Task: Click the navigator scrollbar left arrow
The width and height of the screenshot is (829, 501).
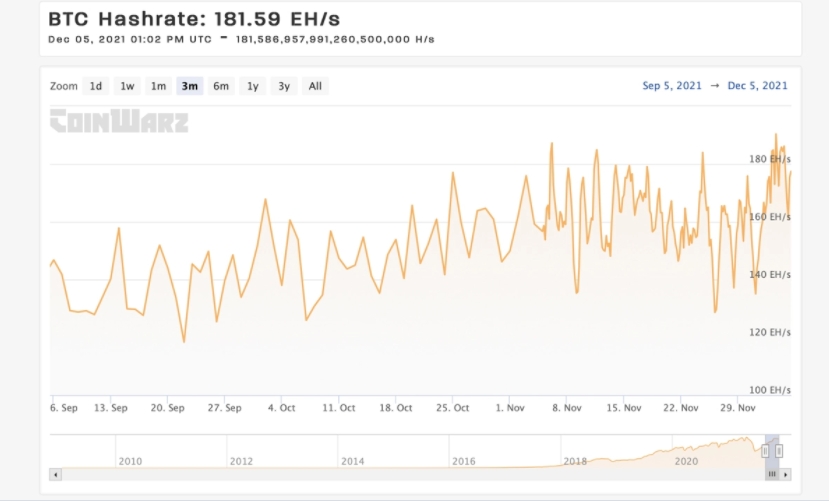Action: click(56, 475)
